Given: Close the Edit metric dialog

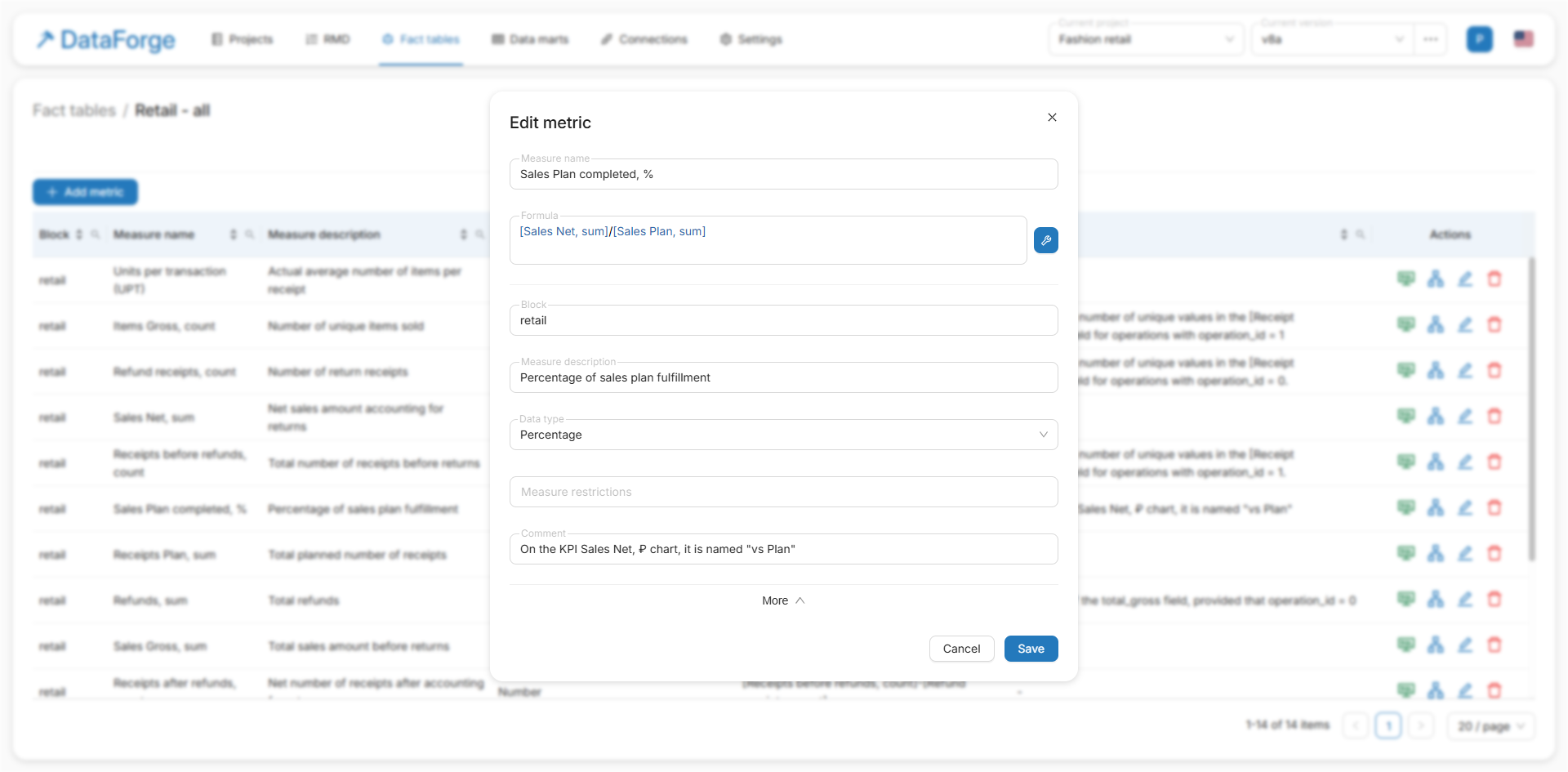Looking at the screenshot, I should 1052,118.
